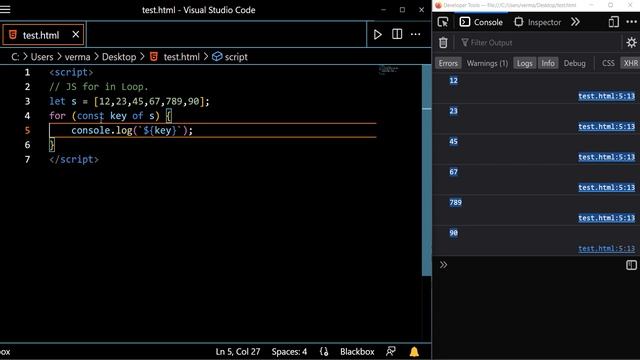
Task: Toggle the CSS filter
Action: pyautogui.click(x=608, y=63)
